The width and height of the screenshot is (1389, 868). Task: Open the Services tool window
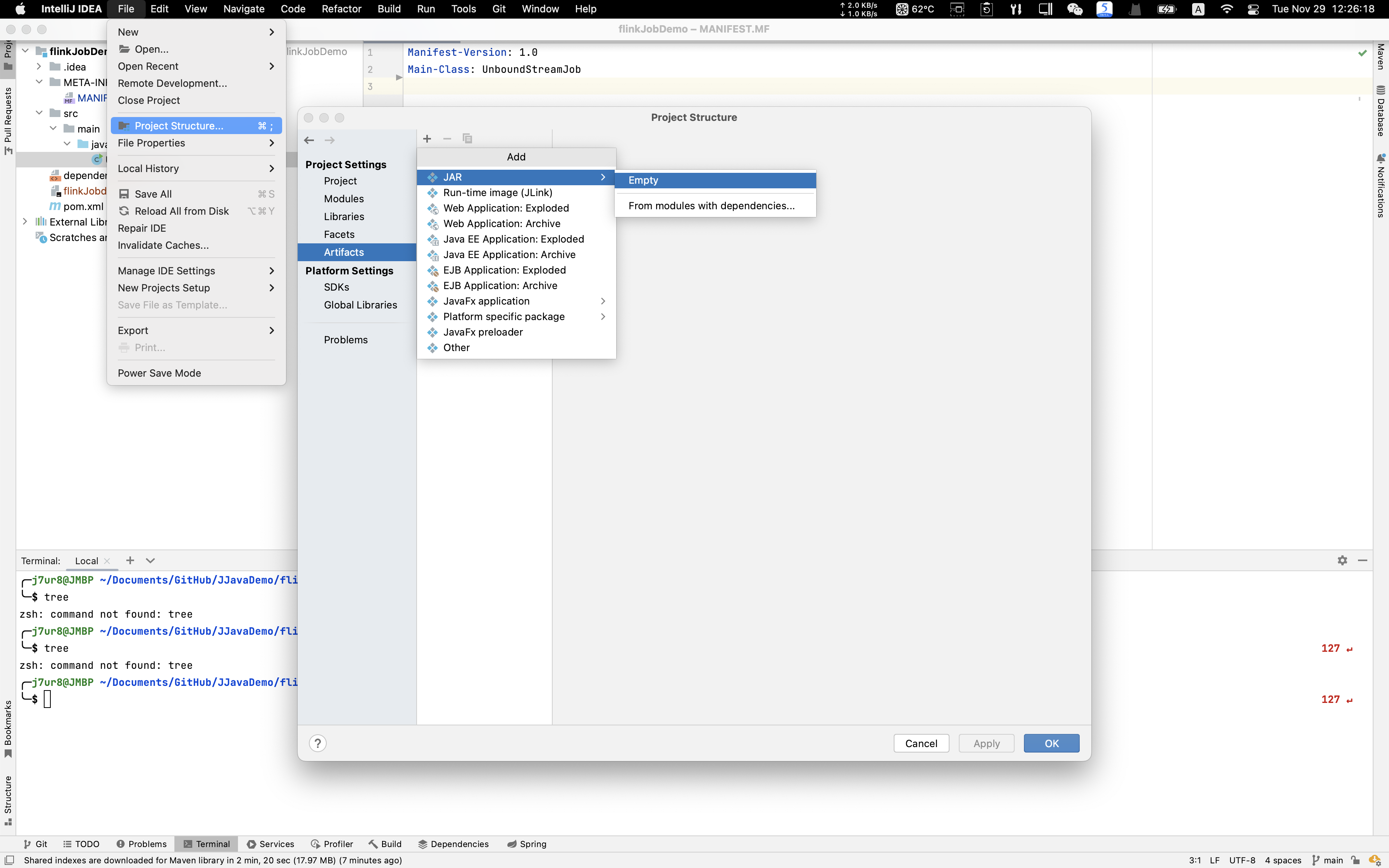point(271,844)
